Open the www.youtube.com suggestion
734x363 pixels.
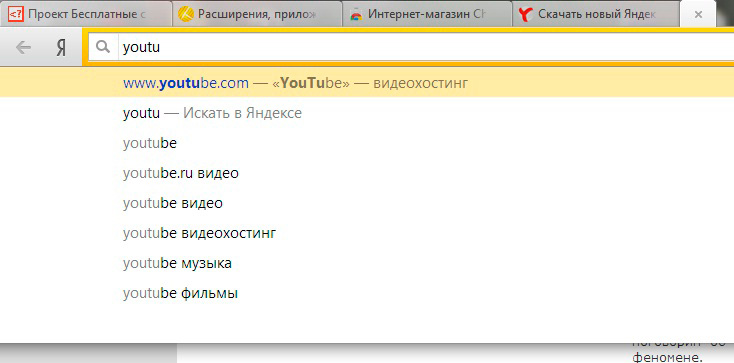pos(367,83)
